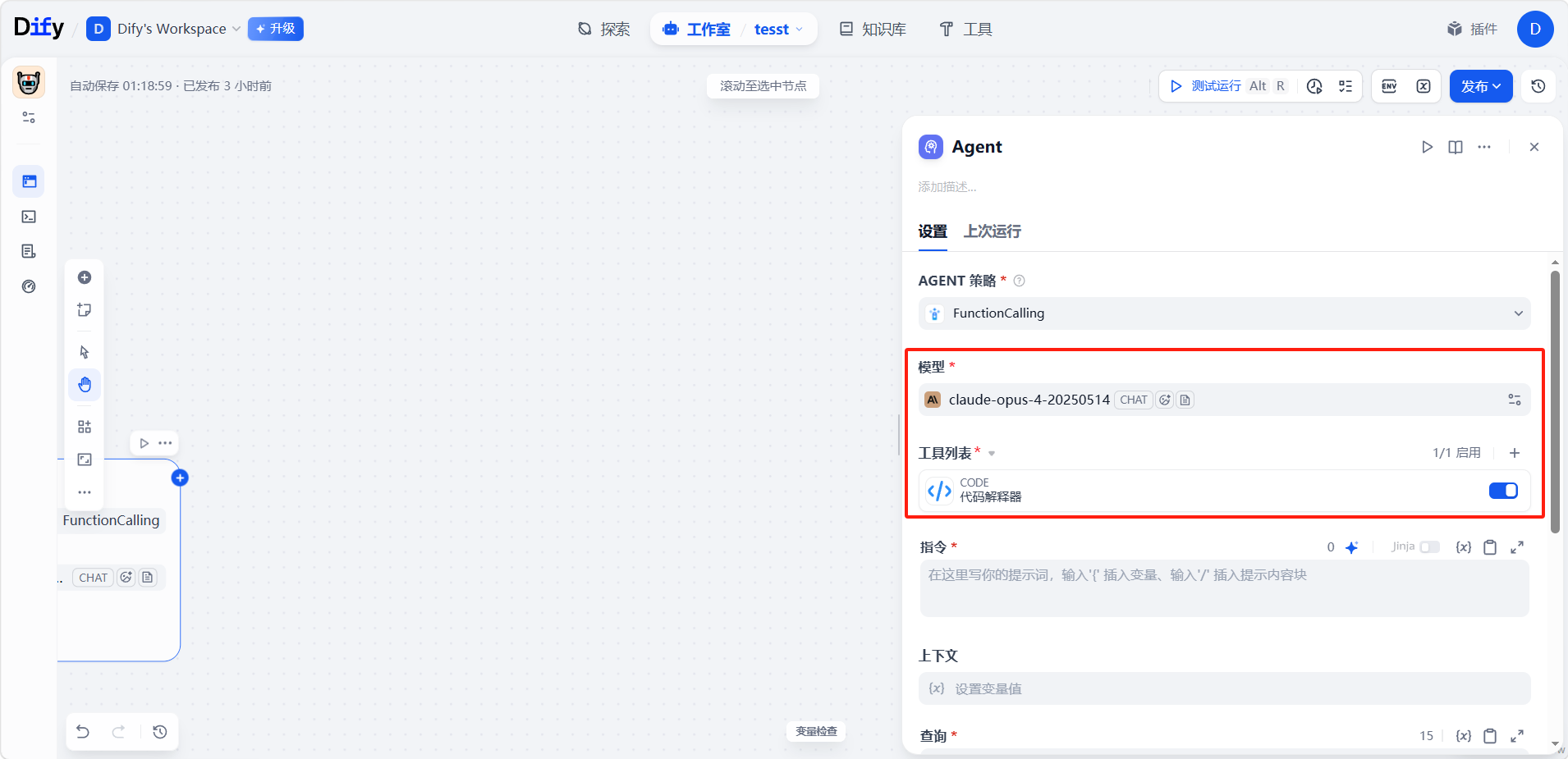The width and height of the screenshot is (1568, 759).
Task: Toggle the 代码解释器 tool switch
Action: coord(1503,491)
